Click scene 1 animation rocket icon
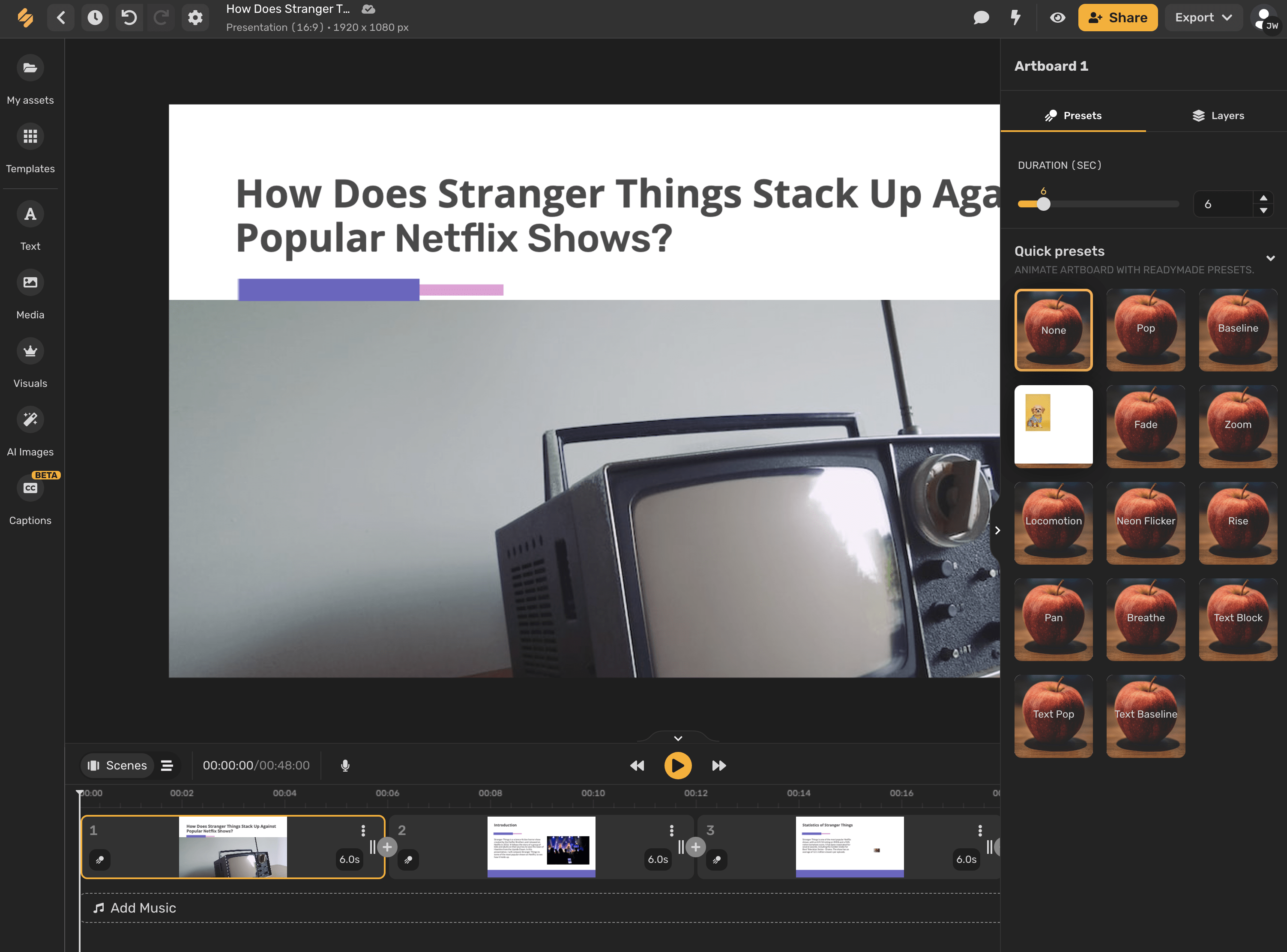The width and height of the screenshot is (1287, 952). pos(100,860)
